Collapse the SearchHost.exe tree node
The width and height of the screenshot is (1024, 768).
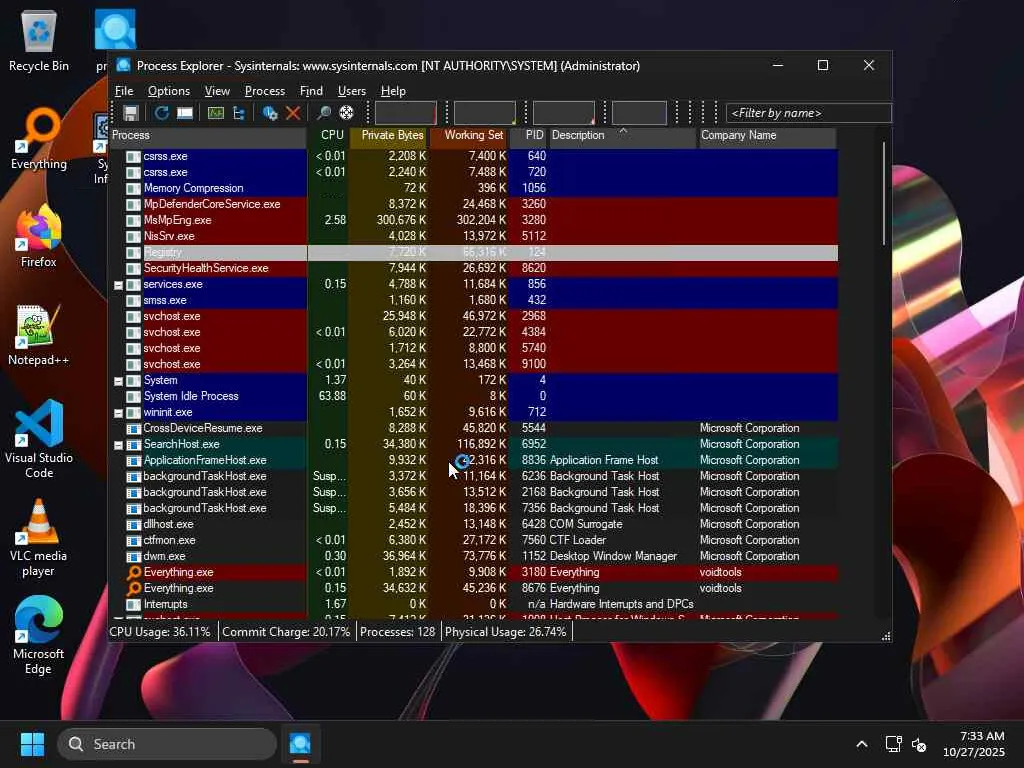(118, 445)
